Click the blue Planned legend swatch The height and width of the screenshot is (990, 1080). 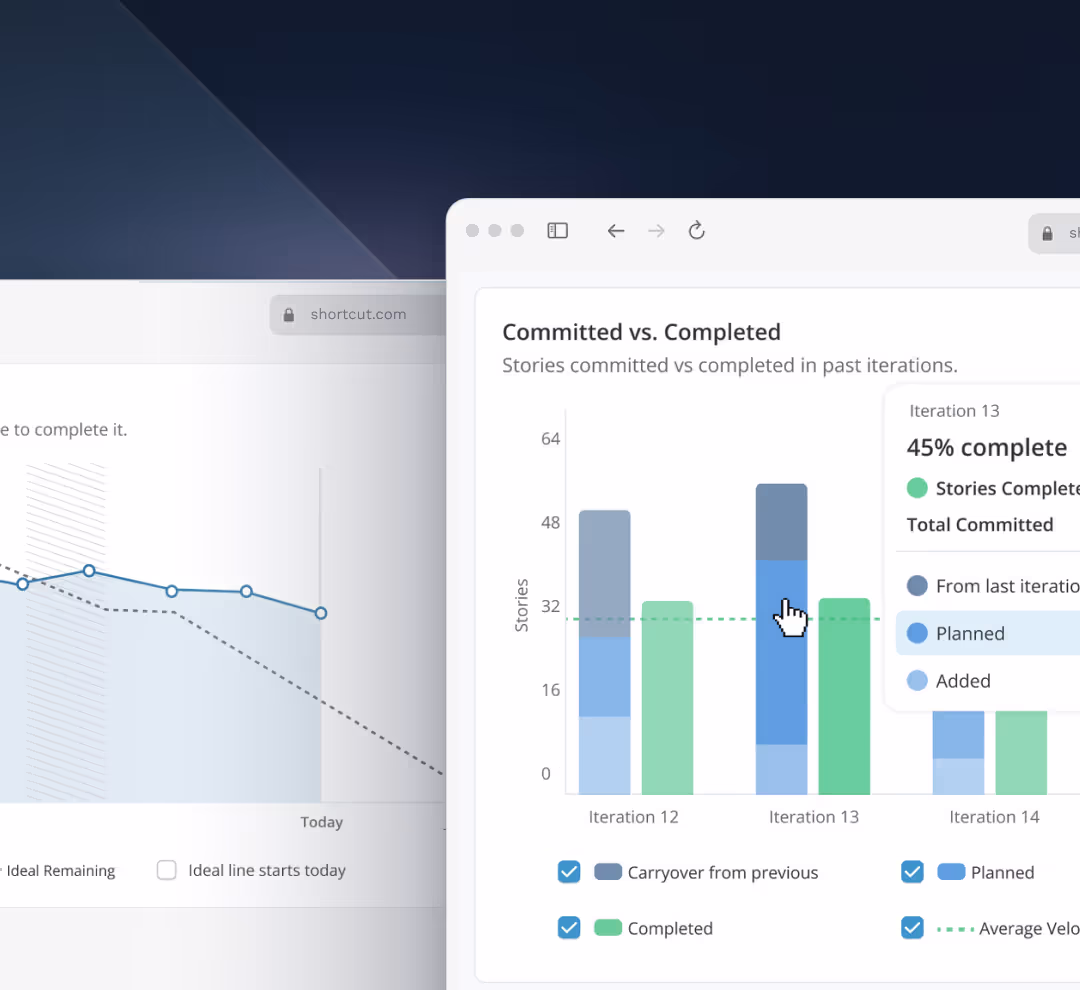click(x=951, y=872)
